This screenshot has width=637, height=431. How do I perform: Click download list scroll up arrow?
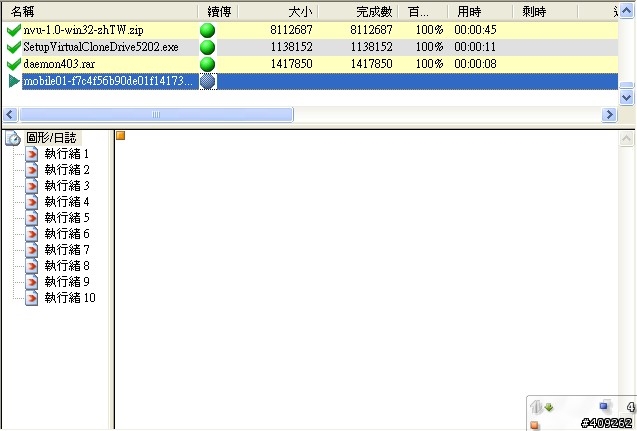click(x=626, y=11)
